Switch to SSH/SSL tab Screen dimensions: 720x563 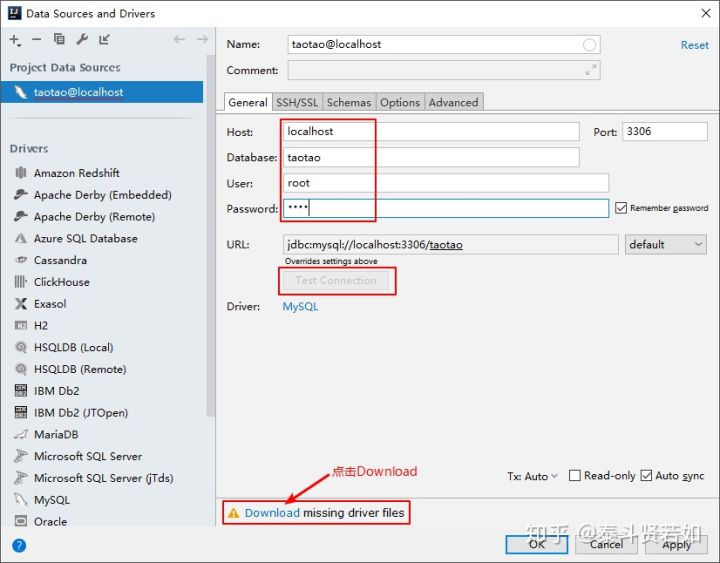pyautogui.click(x=297, y=102)
